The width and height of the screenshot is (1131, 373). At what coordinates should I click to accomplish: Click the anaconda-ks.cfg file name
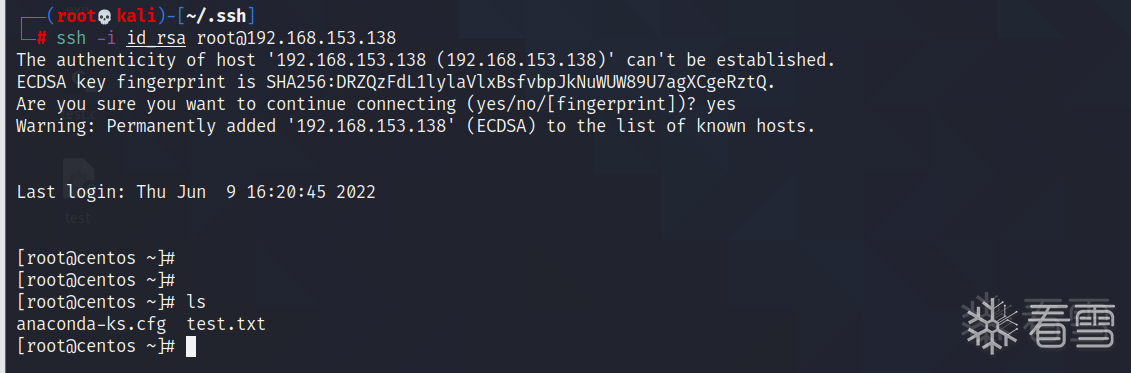pyautogui.click(x=91, y=324)
